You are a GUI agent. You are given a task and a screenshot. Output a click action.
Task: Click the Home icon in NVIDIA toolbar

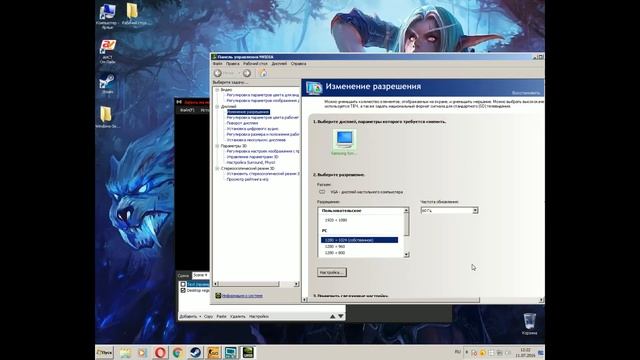coord(263,73)
